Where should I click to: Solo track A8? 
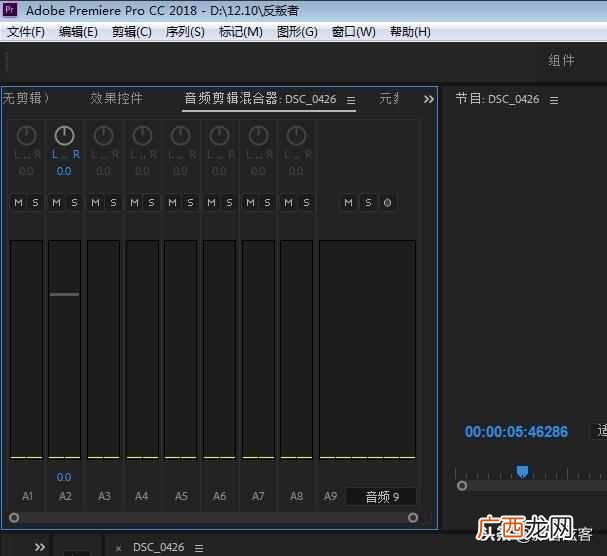307,202
